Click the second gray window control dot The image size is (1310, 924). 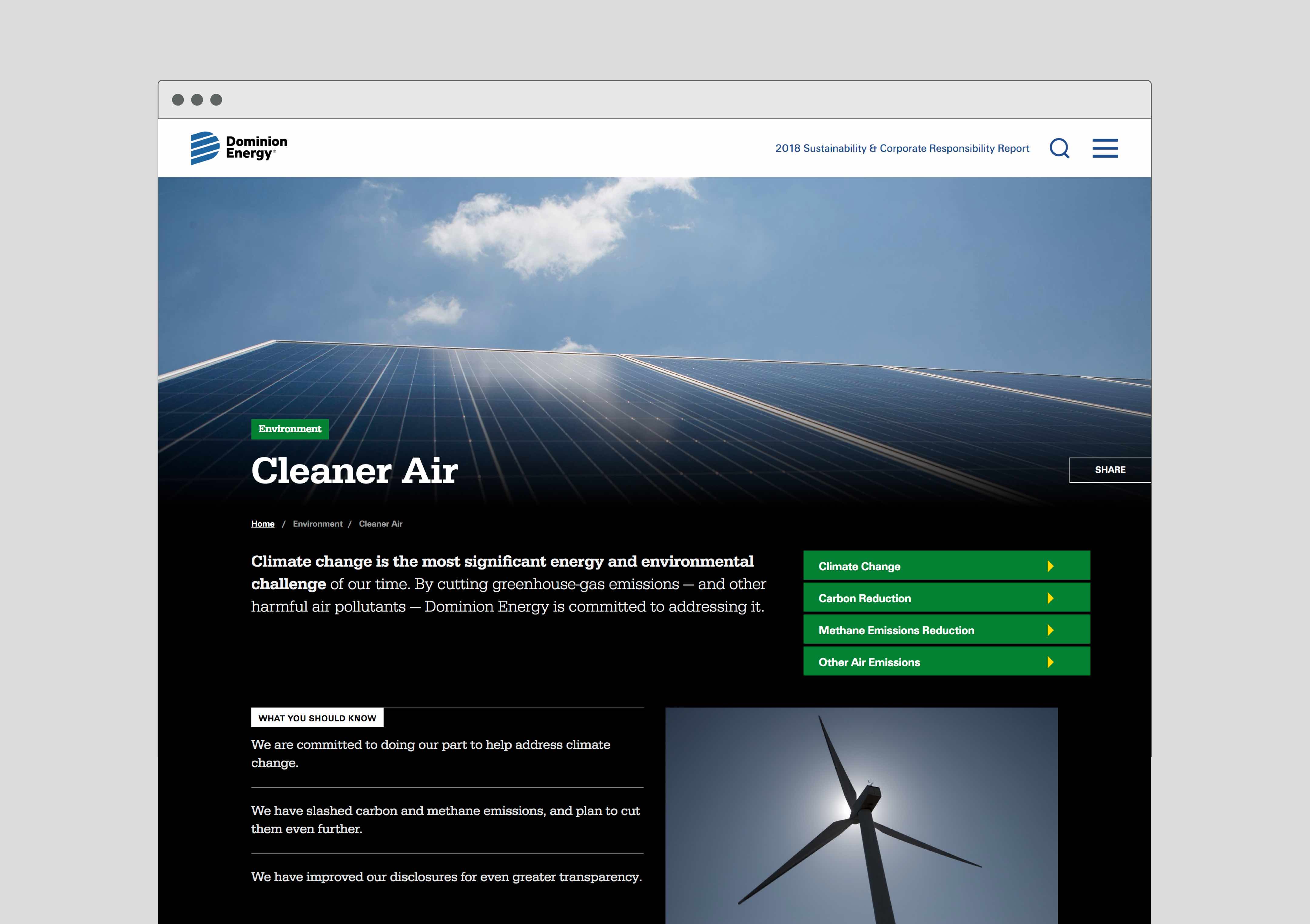click(197, 100)
